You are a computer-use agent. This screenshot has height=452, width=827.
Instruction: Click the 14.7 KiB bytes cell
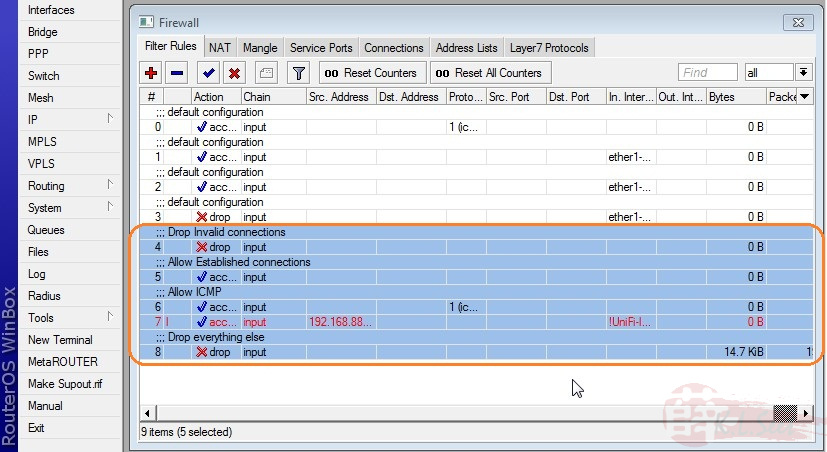click(x=736, y=352)
